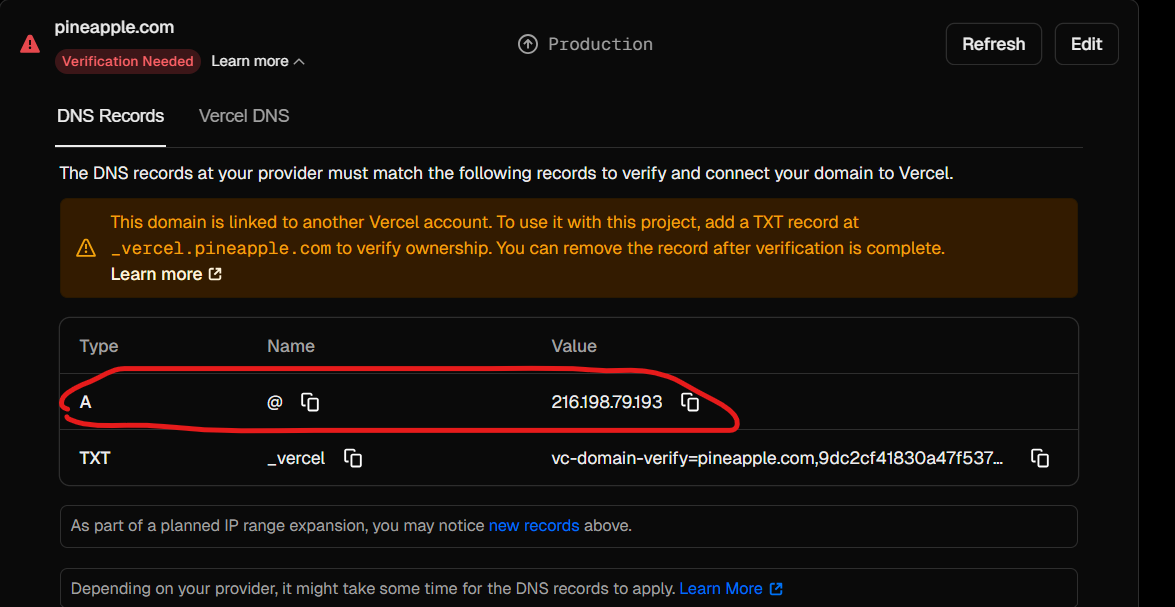
Task: Copy the _vercel TXT record name
Action: [353, 458]
